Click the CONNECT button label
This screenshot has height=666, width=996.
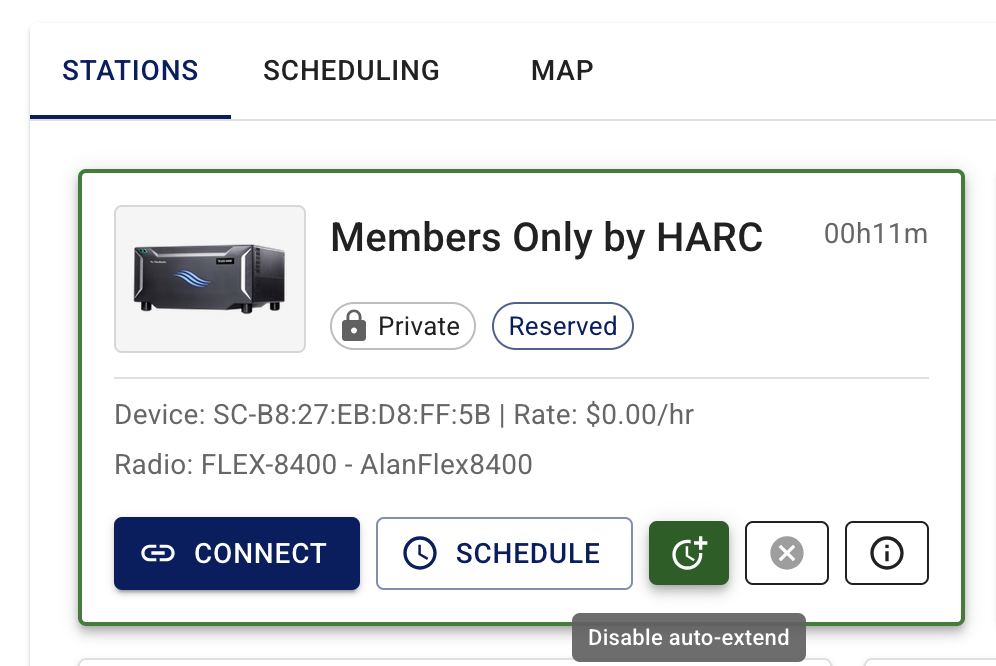click(260, 554)
